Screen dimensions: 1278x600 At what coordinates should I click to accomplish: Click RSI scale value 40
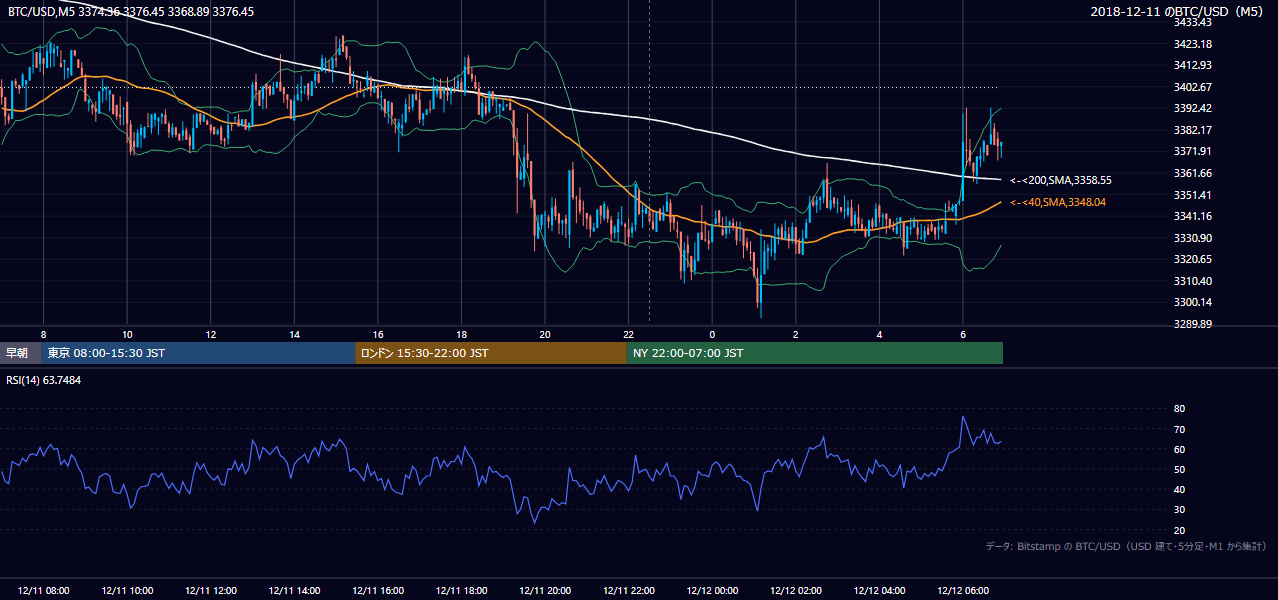[1179, 489]
